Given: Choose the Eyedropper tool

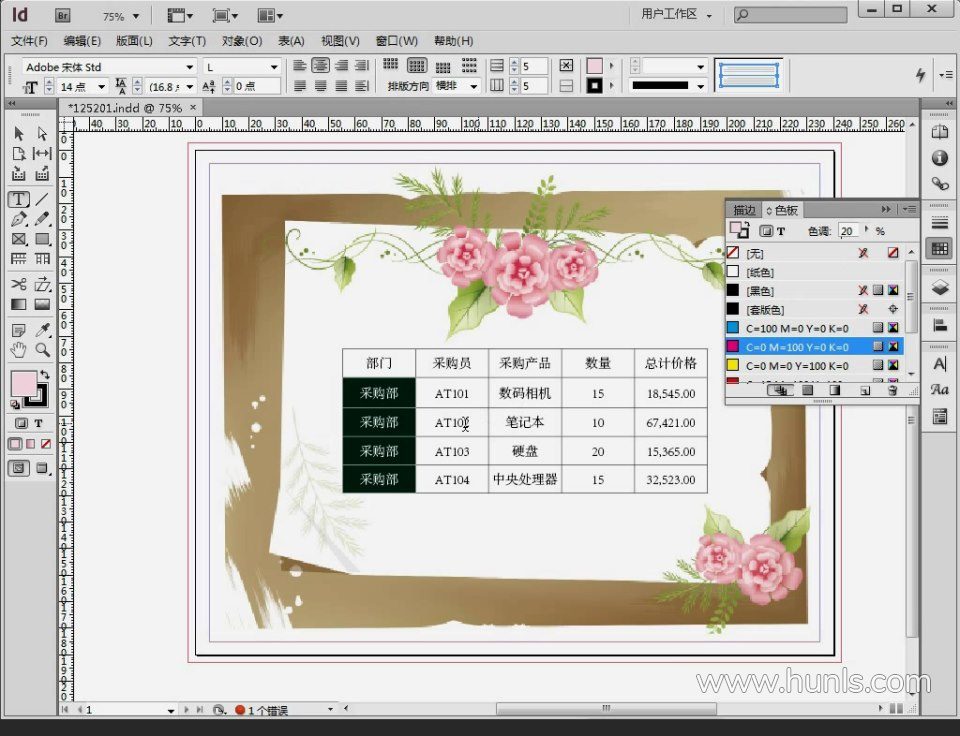Looking at the screenshot, I should click(43, 330).
